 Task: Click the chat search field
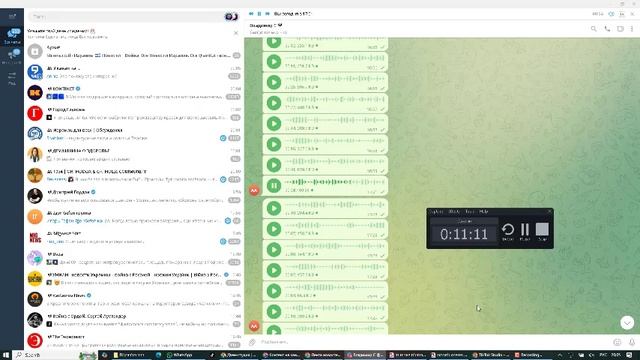[x=126, y=17]
